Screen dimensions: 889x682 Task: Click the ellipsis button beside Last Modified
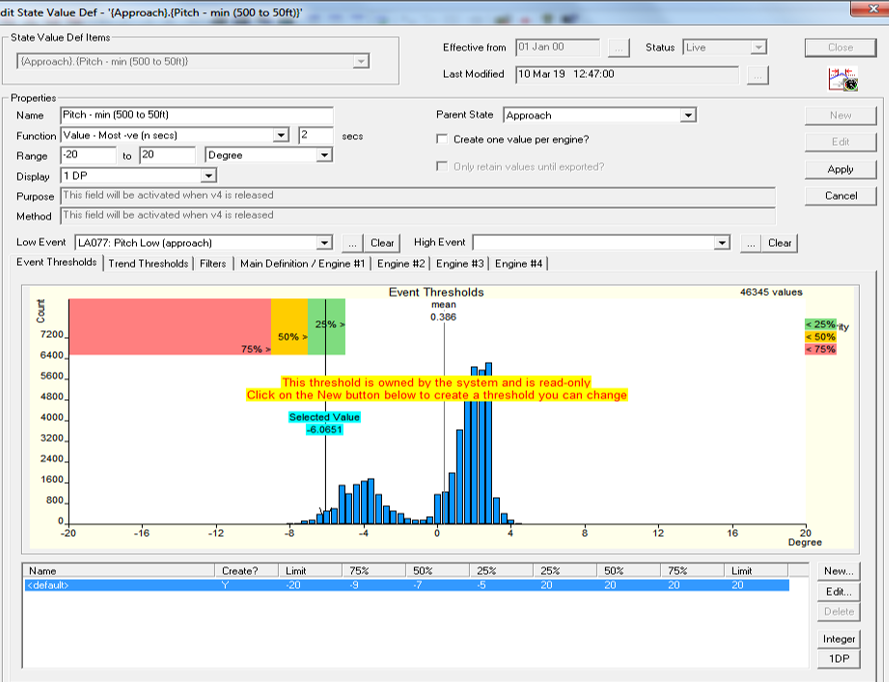[757, 75]
